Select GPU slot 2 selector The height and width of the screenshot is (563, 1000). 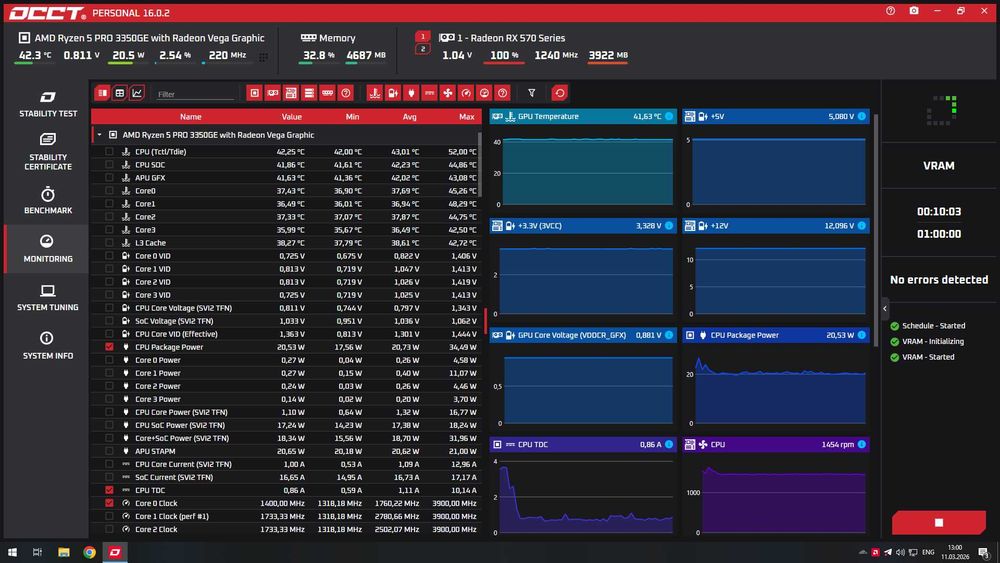tap(422, 49)
